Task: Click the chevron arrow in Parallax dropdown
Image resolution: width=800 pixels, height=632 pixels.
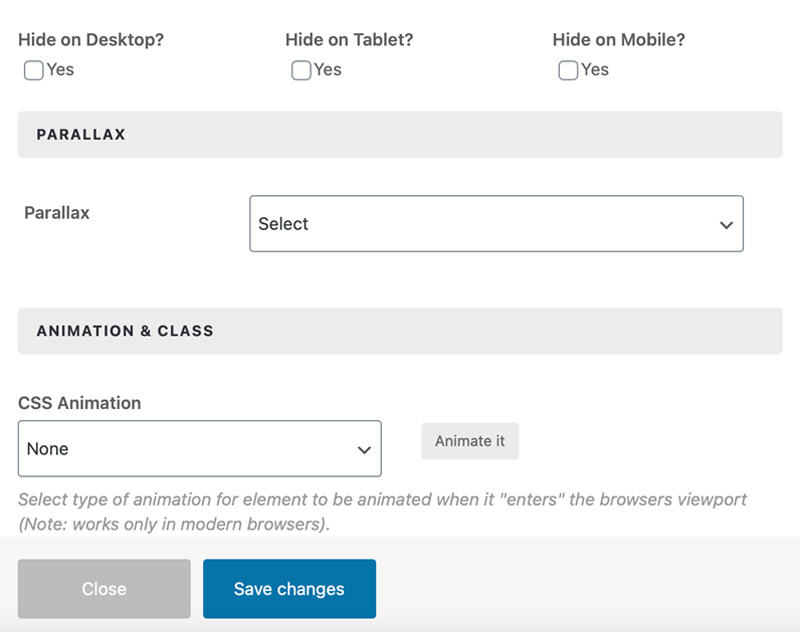Action: click(x=727, y=225)
